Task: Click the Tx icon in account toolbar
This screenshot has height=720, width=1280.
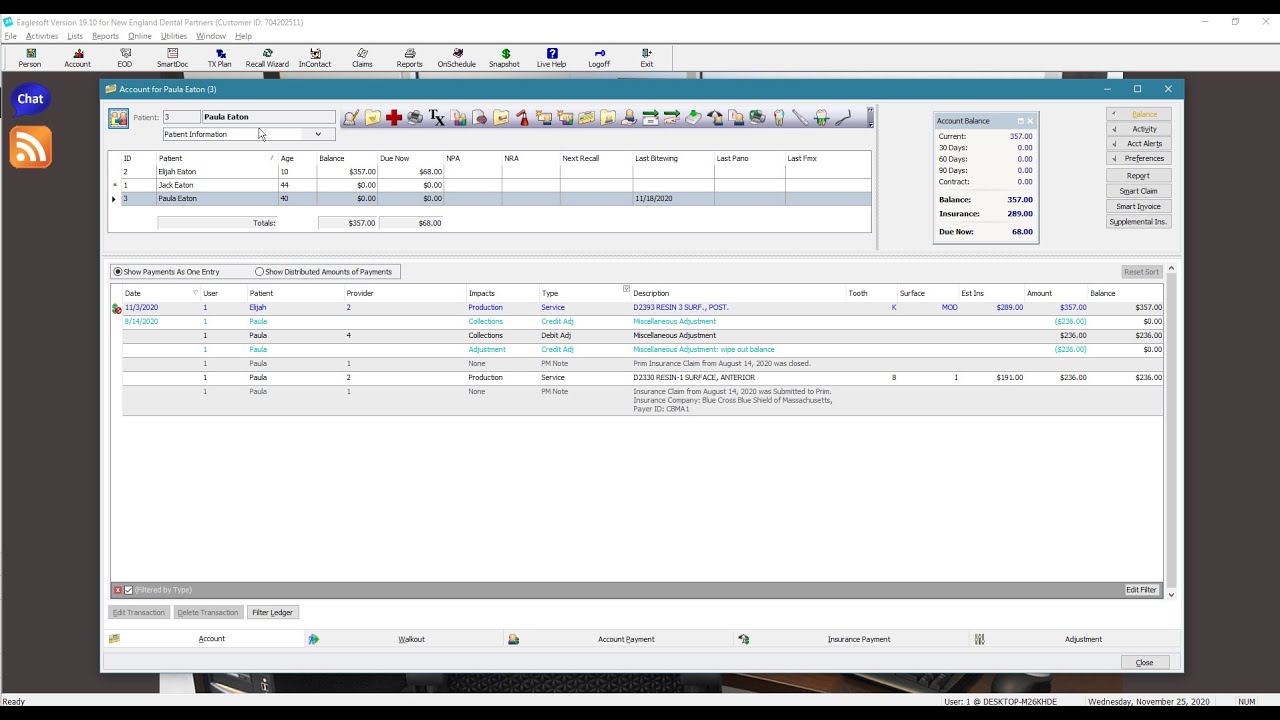Action: coord(437,118)
